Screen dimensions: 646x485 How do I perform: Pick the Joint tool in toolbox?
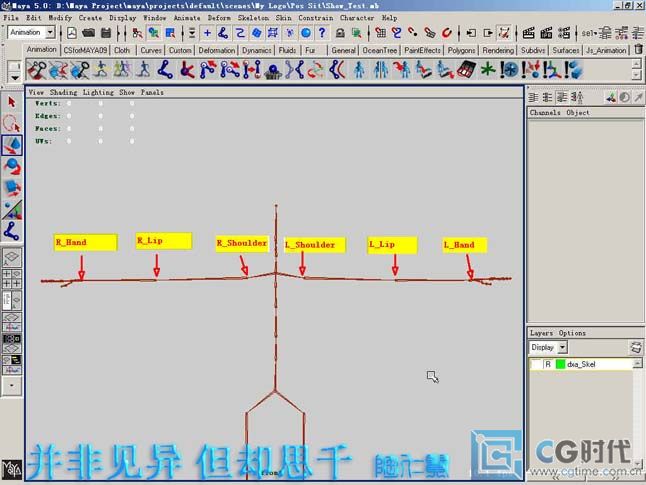12,231
